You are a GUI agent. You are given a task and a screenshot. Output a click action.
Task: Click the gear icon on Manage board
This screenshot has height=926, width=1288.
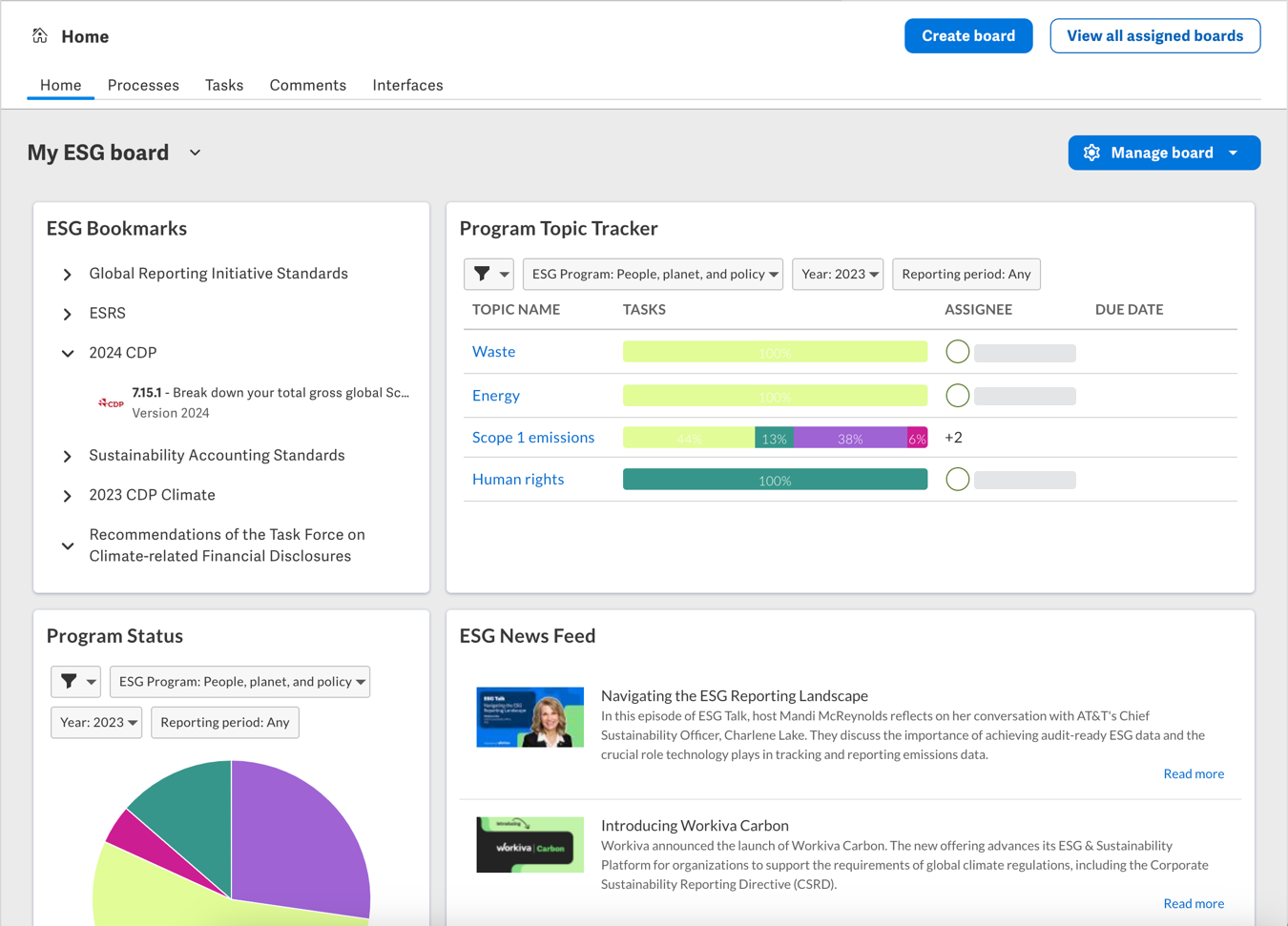[x=1091, y=153]
